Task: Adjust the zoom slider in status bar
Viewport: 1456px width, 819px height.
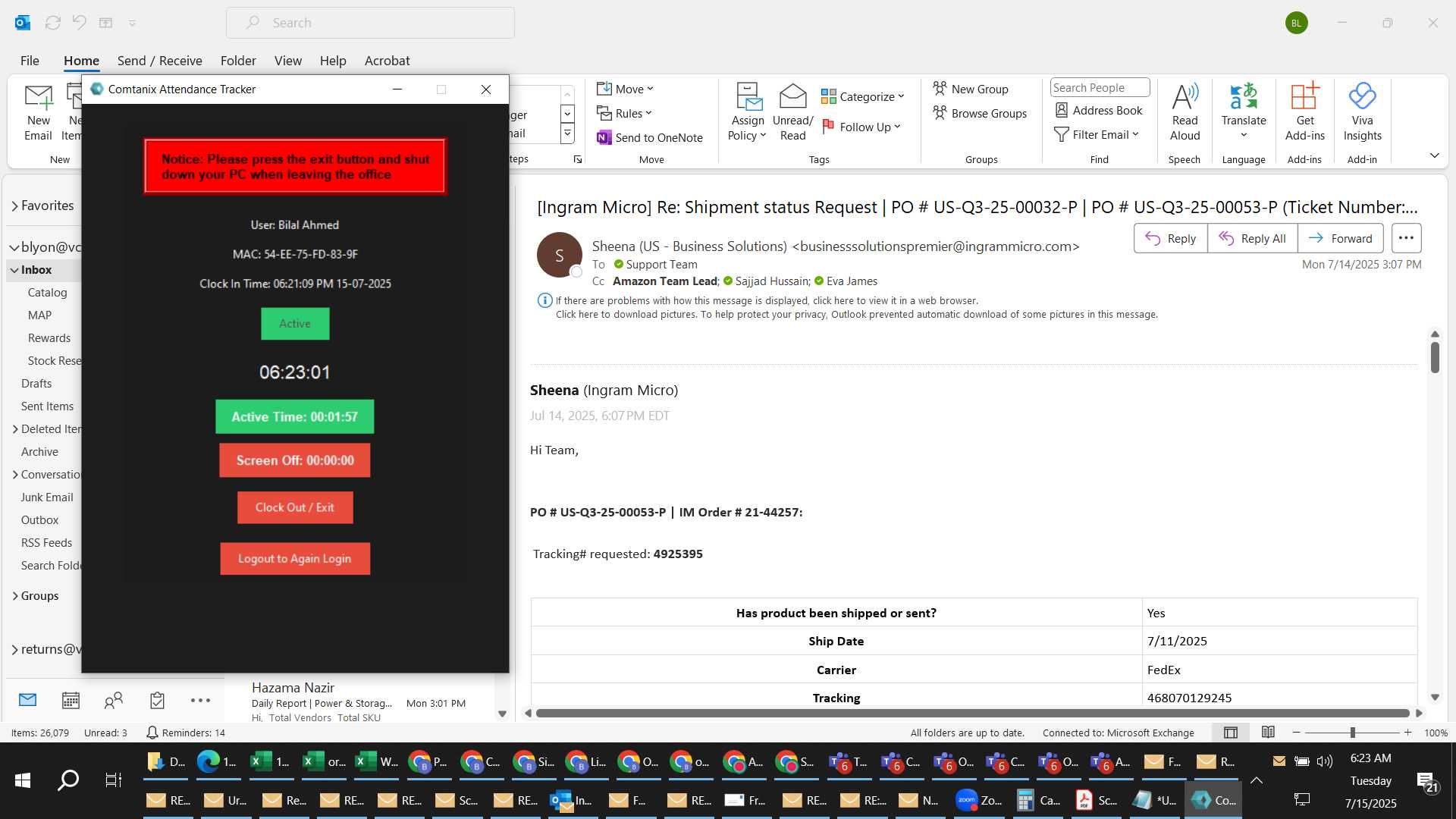Action: [1352, 733]
